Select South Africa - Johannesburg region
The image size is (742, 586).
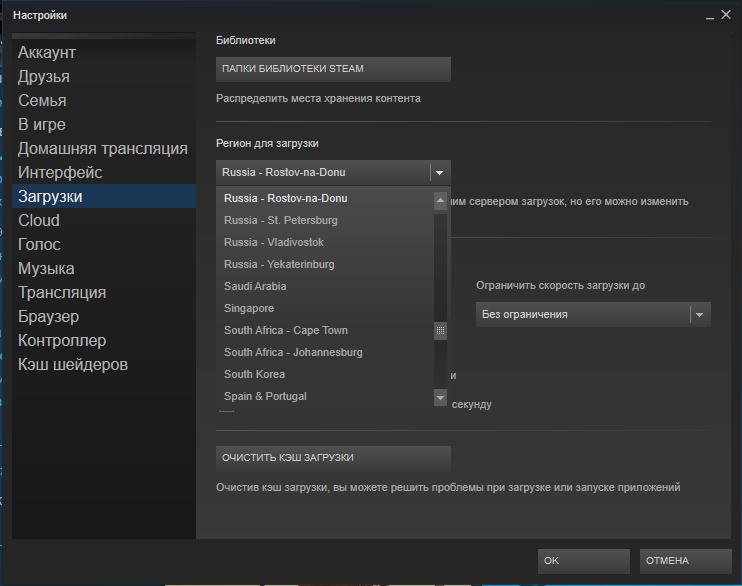click(325, 353)
